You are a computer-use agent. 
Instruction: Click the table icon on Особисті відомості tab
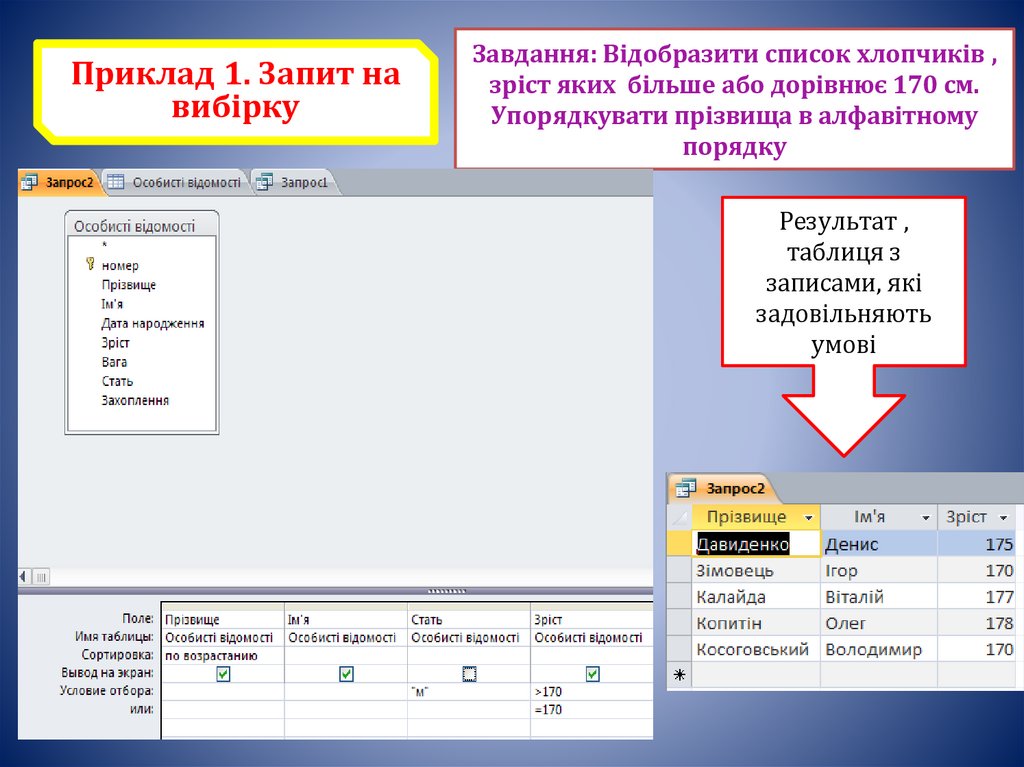tap(116, 182)
